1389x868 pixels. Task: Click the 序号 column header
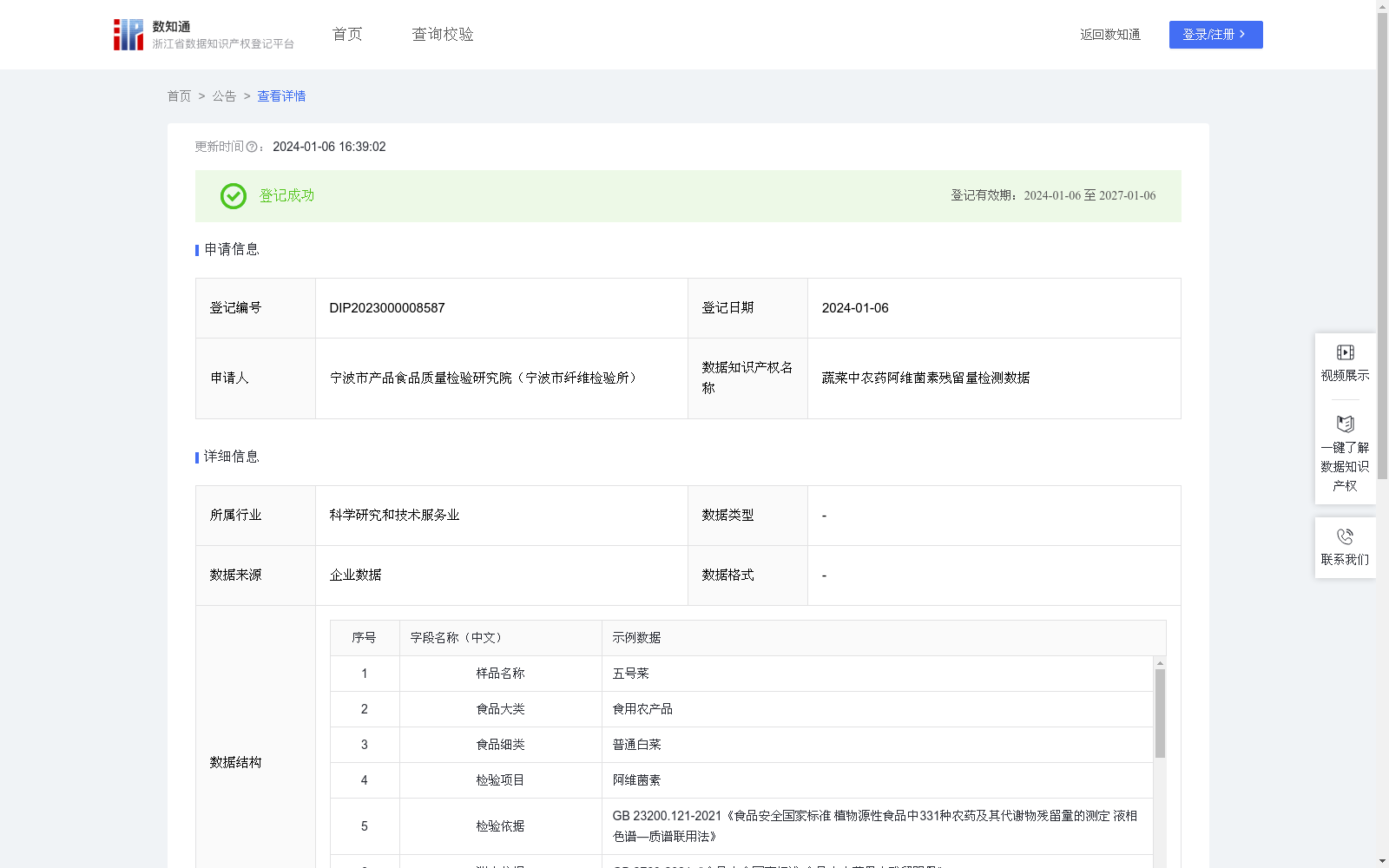(x=365, y=638)
